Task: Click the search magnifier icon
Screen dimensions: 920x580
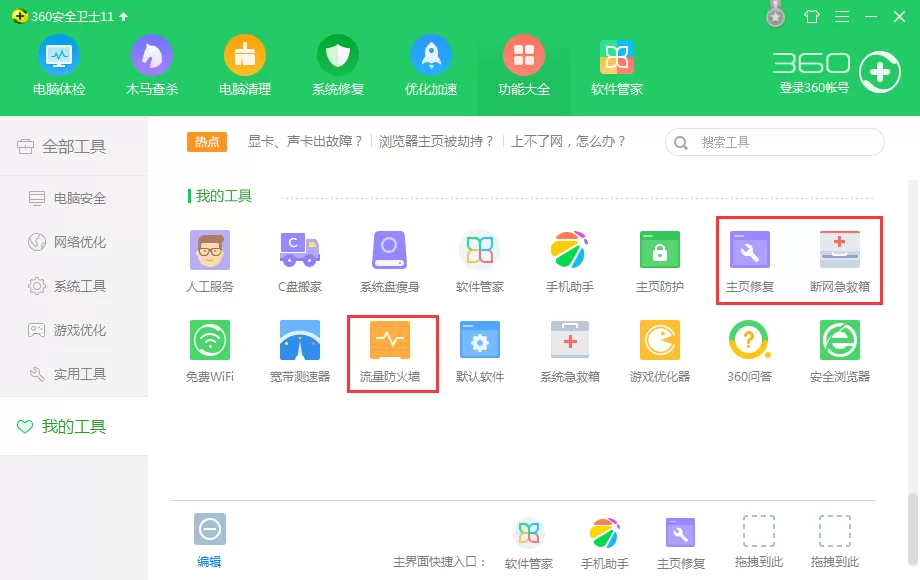Action: click(x=681, y=143)
